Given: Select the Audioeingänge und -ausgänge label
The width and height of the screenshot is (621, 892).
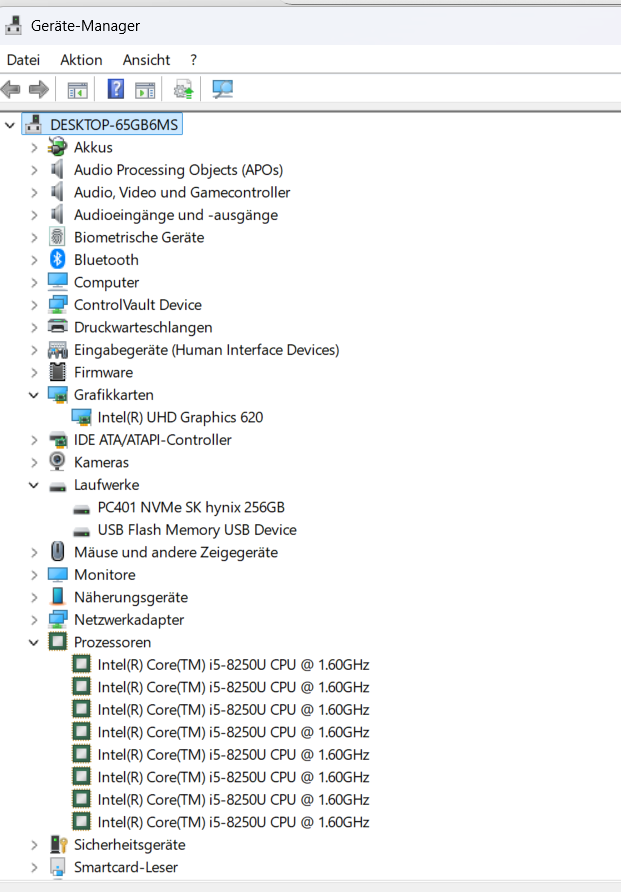Looking at the screenshot, I should 176,215.
